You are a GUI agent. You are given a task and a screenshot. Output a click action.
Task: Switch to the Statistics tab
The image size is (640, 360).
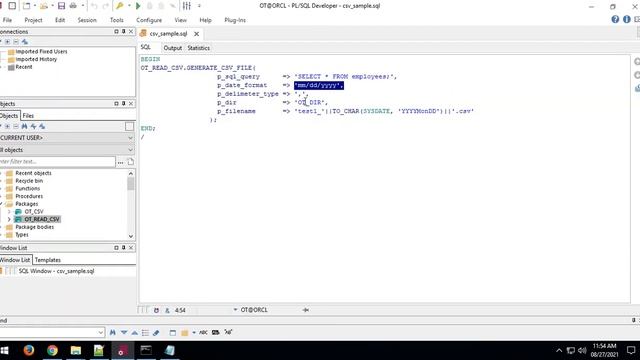[x=199, y=48]
